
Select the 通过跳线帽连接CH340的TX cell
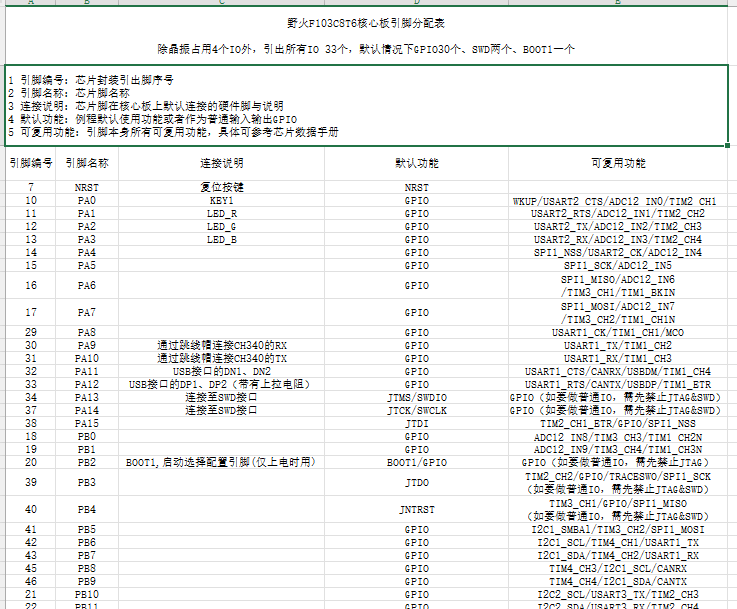221,359
